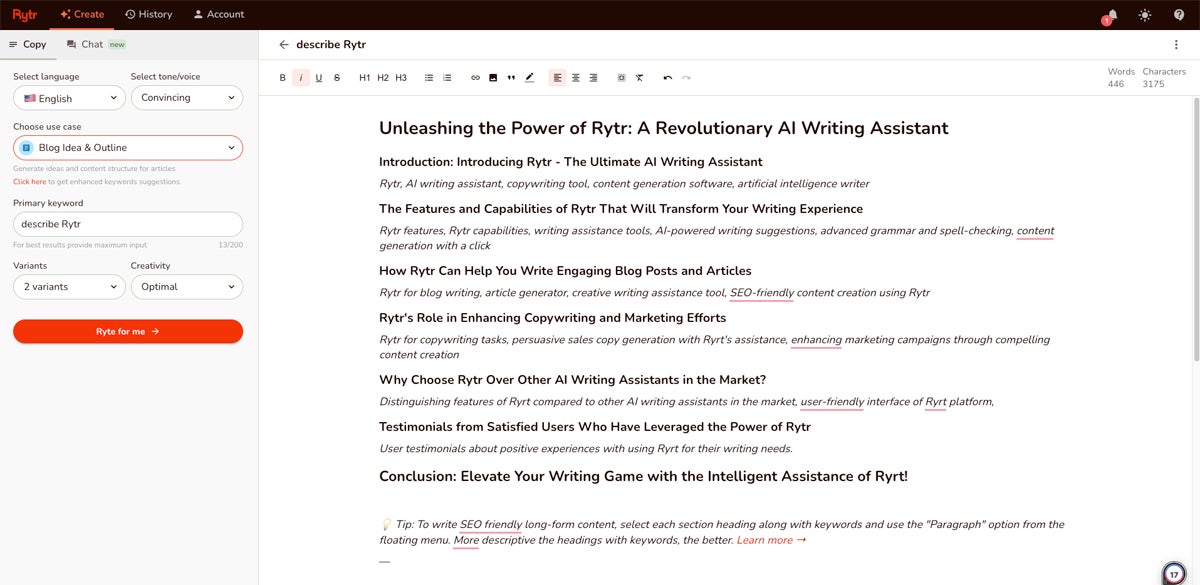Open the Account tab
The height and width of the screenshot is (585, 1200).
click(219, 14)
